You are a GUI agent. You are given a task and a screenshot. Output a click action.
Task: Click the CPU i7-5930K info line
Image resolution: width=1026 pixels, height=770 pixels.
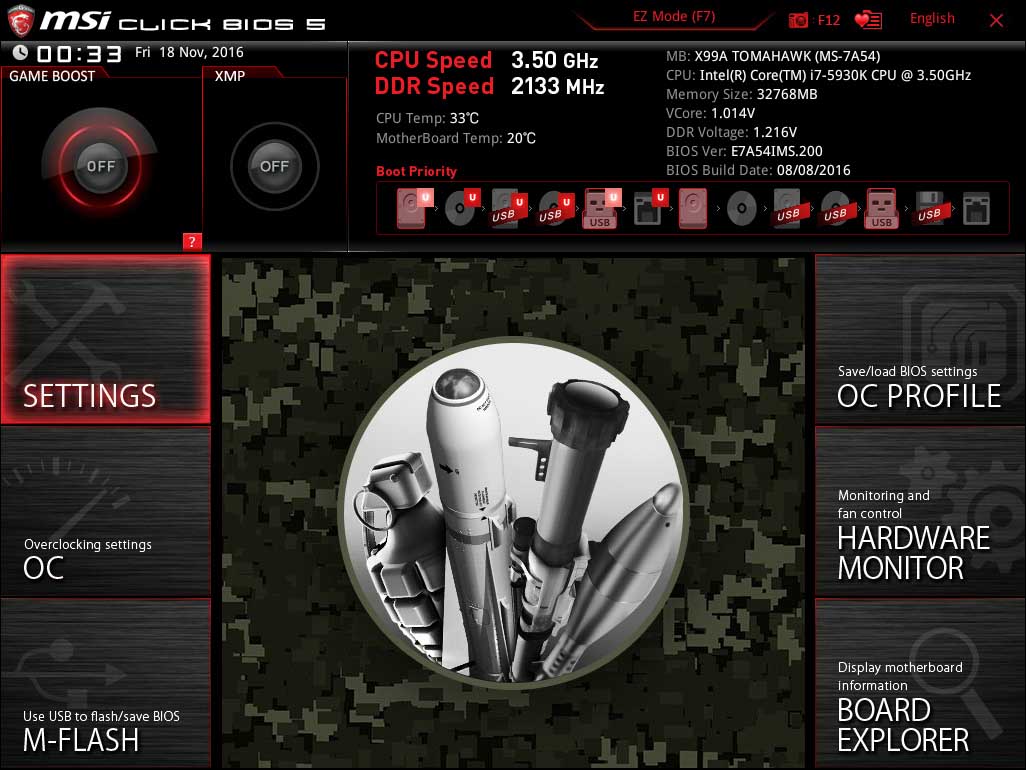point(818,75)
